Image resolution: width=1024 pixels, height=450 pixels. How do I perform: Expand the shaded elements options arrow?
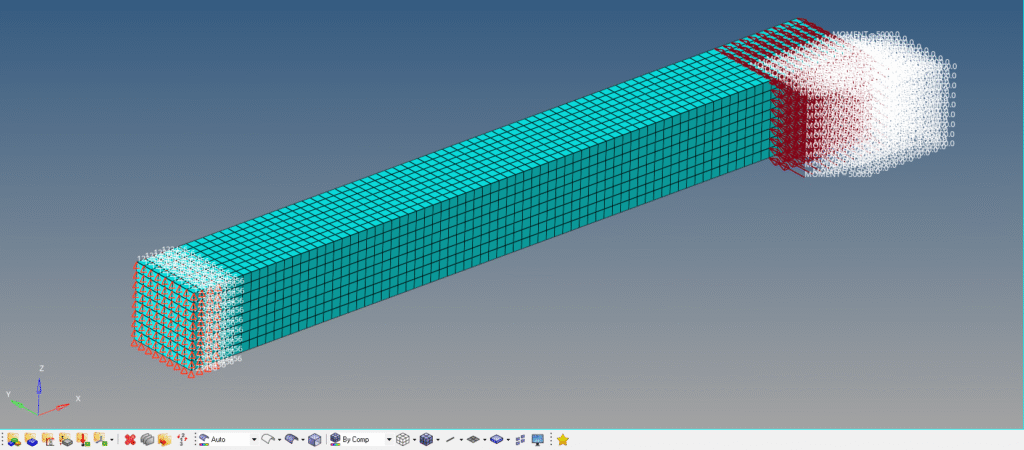tap(438, 440)
